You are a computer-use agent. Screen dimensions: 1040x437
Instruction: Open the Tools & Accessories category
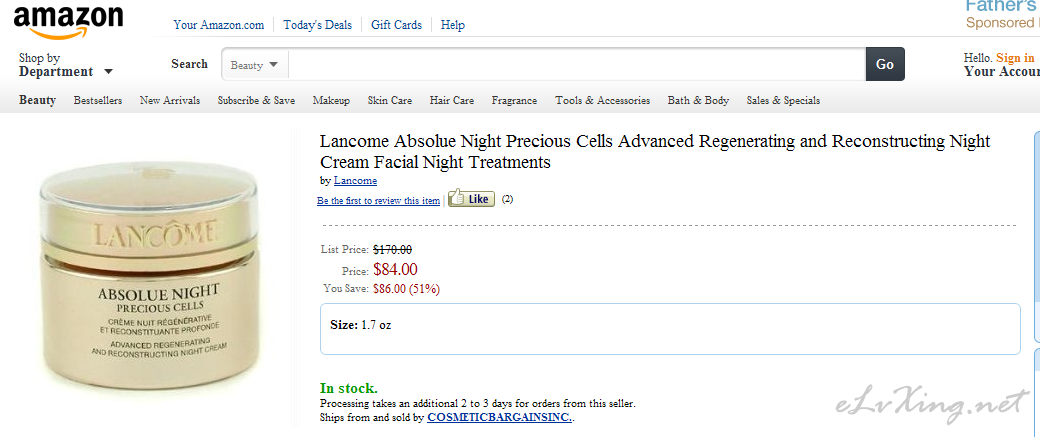[x=602, y=101]
